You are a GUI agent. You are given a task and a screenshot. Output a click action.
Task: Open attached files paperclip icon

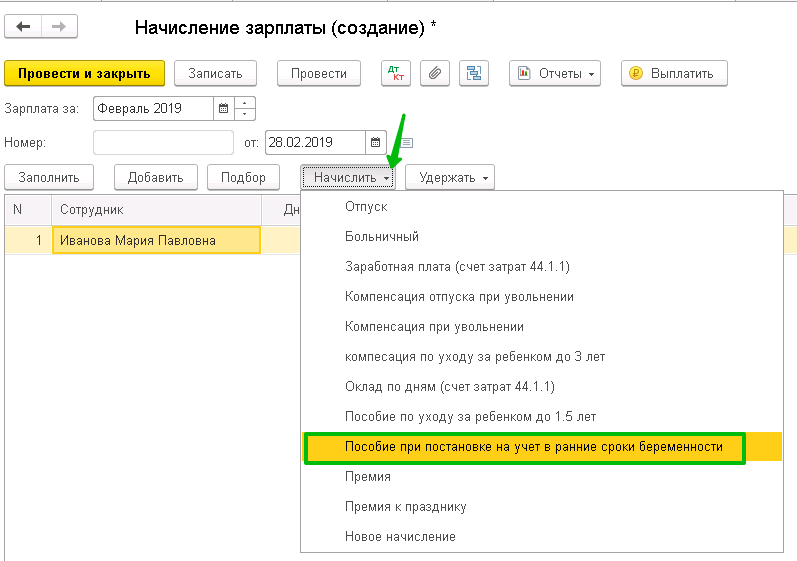click(435, 74)
